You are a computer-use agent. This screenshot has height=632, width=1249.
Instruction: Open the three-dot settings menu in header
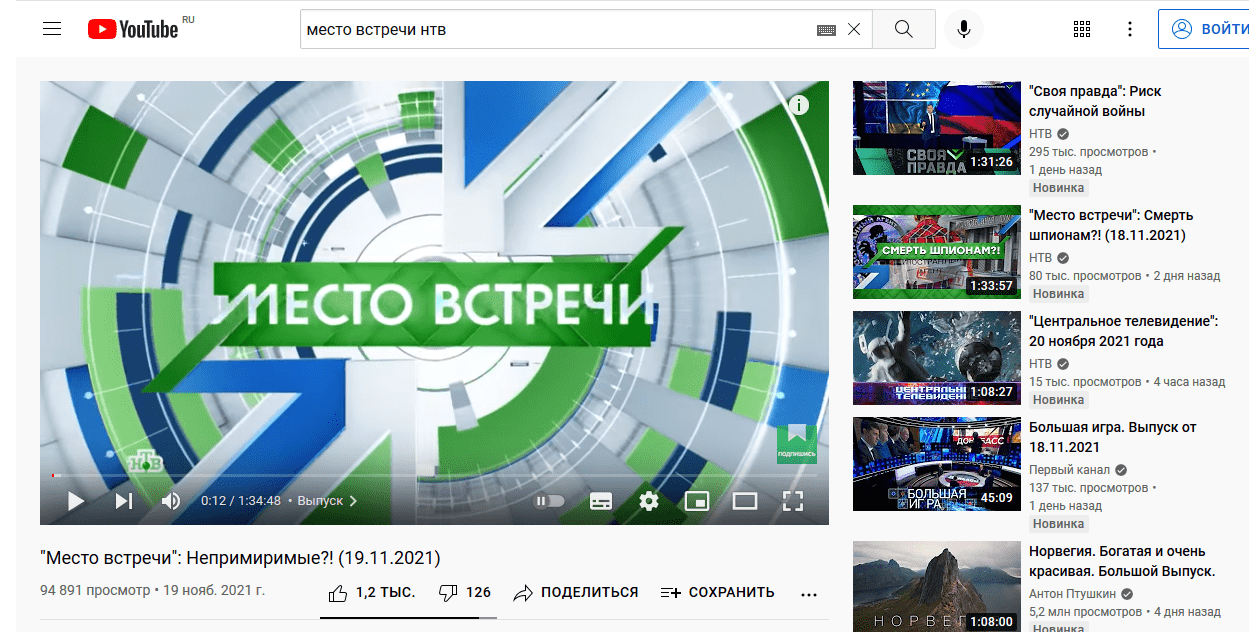(1130, 29)
